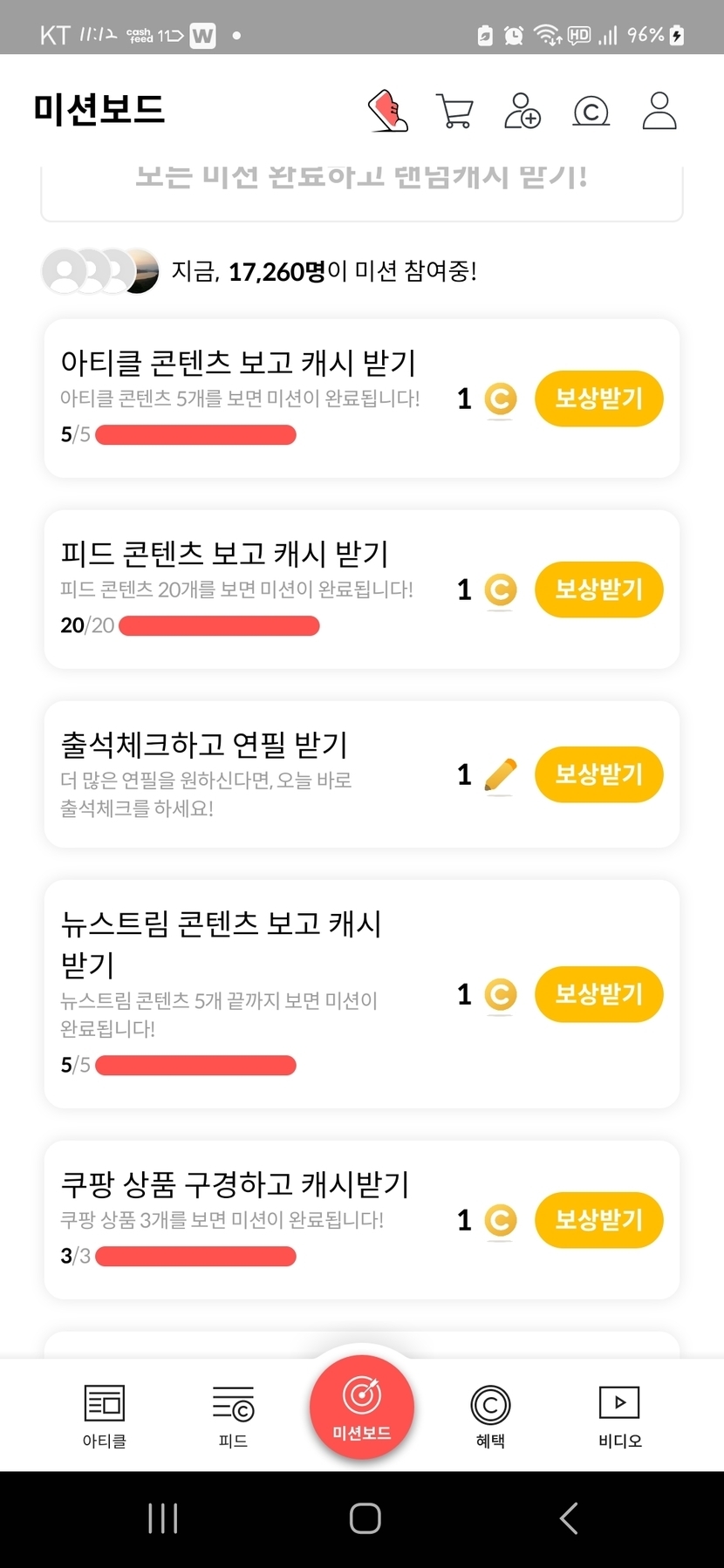
Task: Tap the gold coin beside Coupang mission
Action: click(x=500, y=1220)
